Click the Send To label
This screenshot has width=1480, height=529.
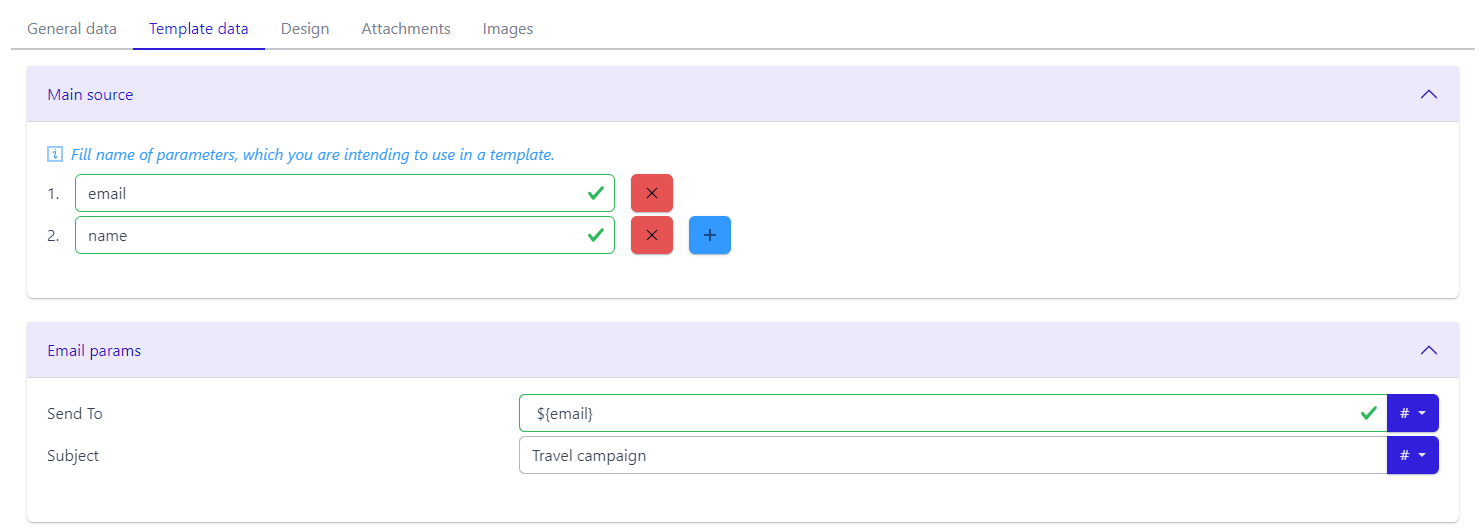[75, 413]
